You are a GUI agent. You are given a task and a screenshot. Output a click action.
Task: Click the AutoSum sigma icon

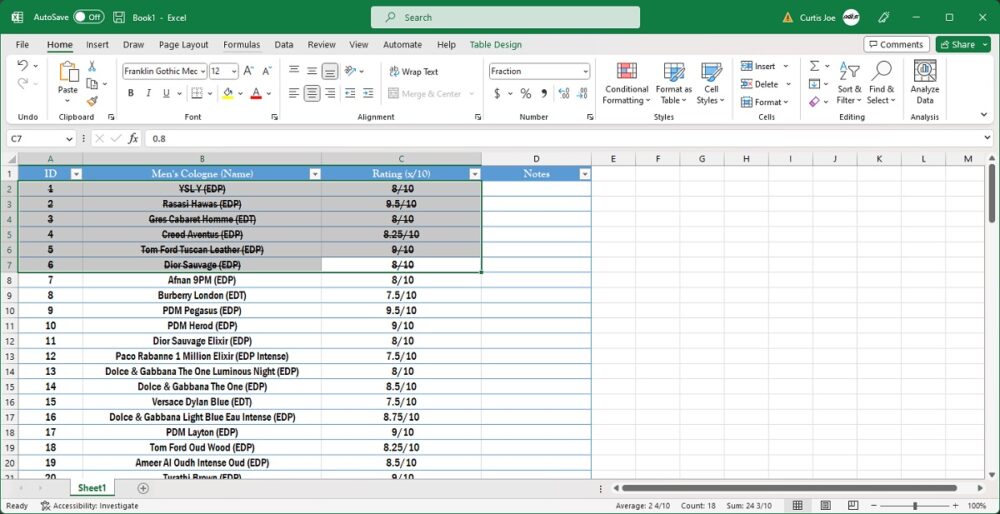pyautogui.click(x=814, y=66)
